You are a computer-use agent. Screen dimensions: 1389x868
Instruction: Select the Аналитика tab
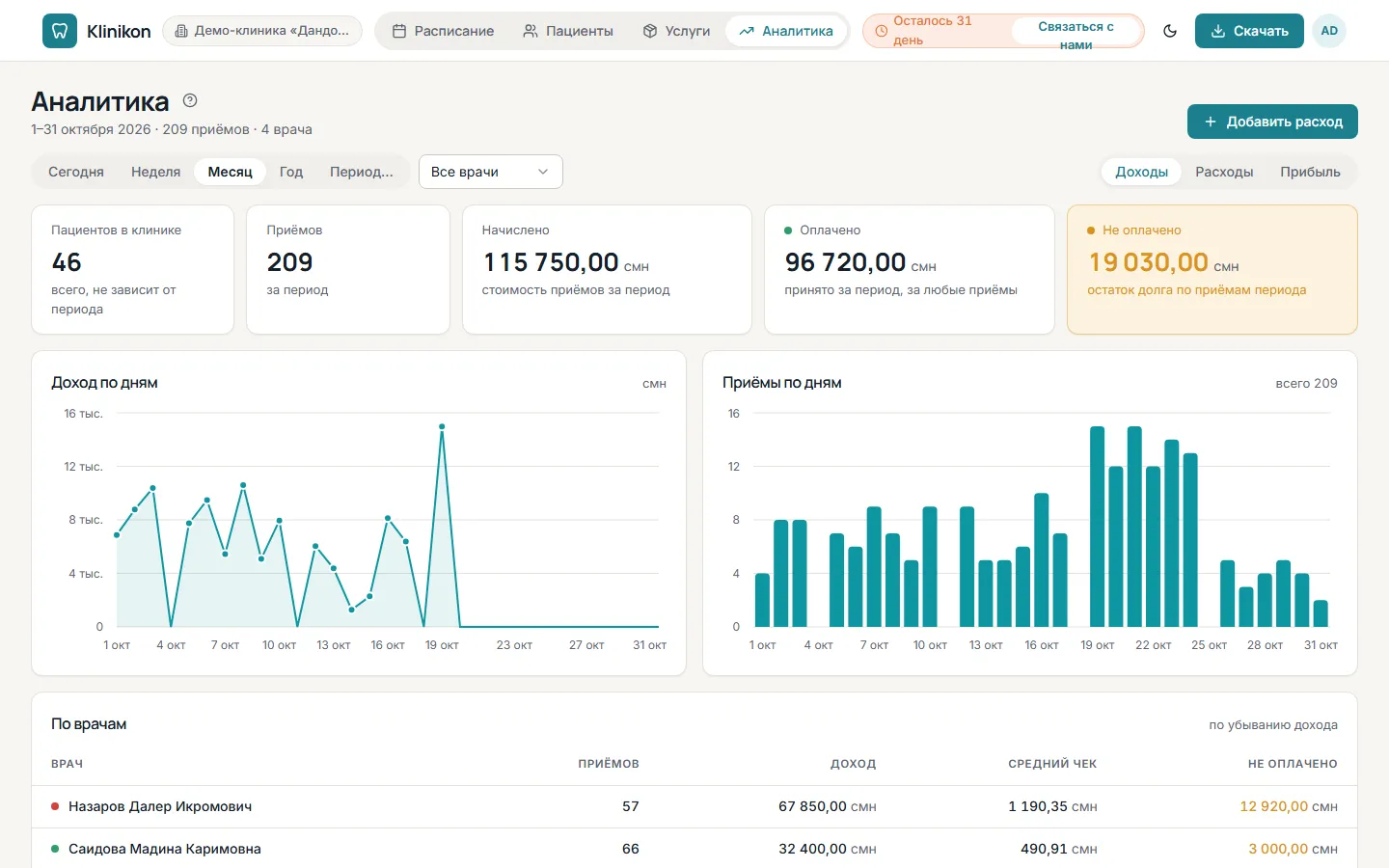coord(786,31)
